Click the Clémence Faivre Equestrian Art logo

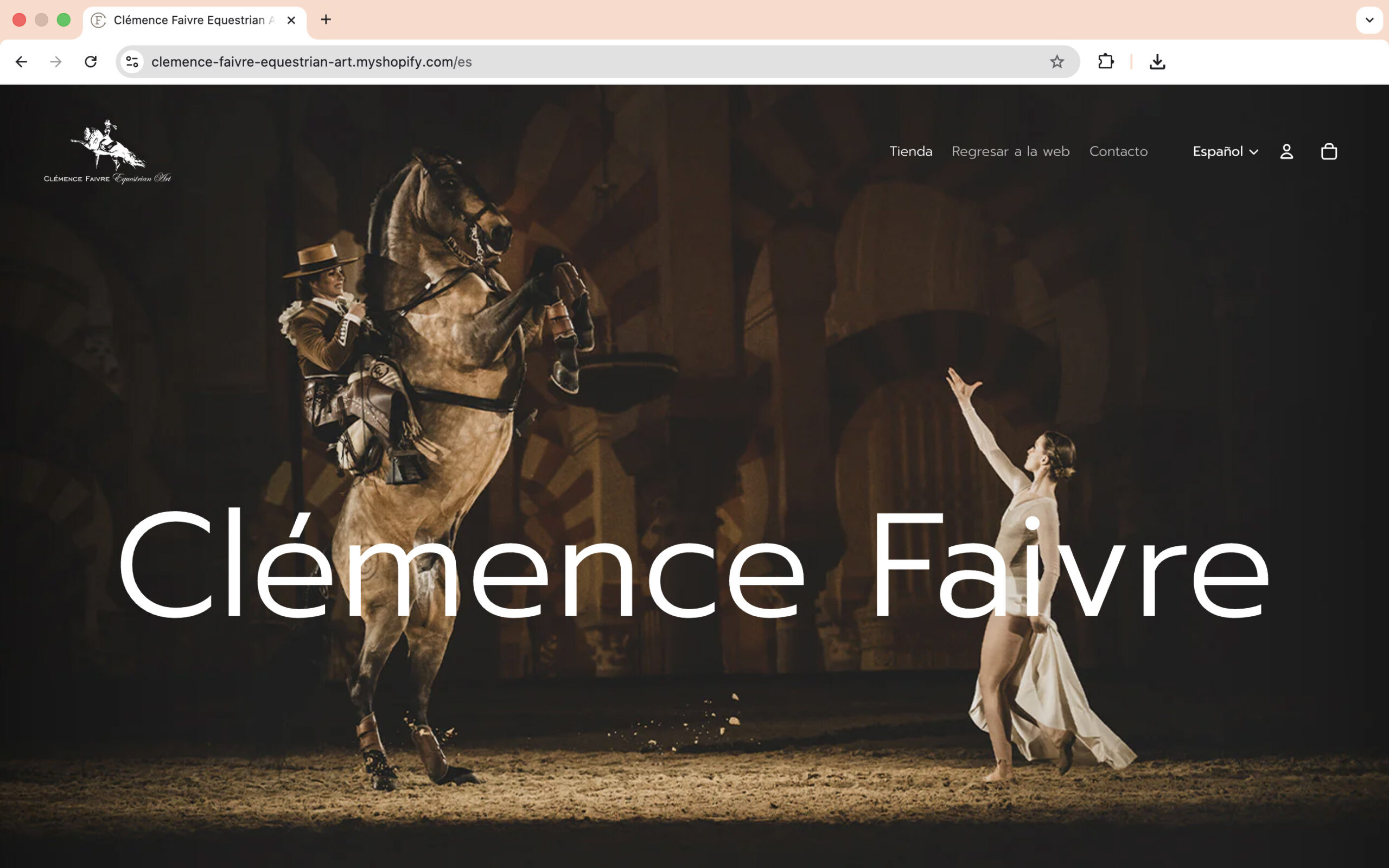point(107,152)
